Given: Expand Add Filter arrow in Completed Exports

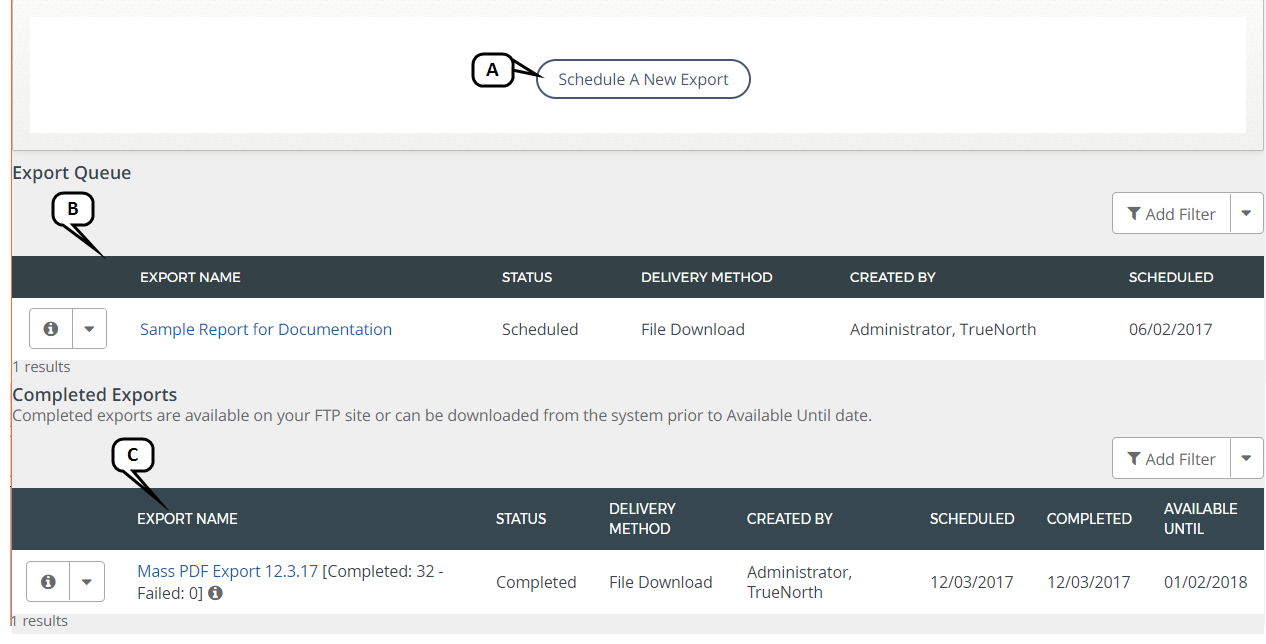Looking at the screenshot, I should tap(1246, 459).
